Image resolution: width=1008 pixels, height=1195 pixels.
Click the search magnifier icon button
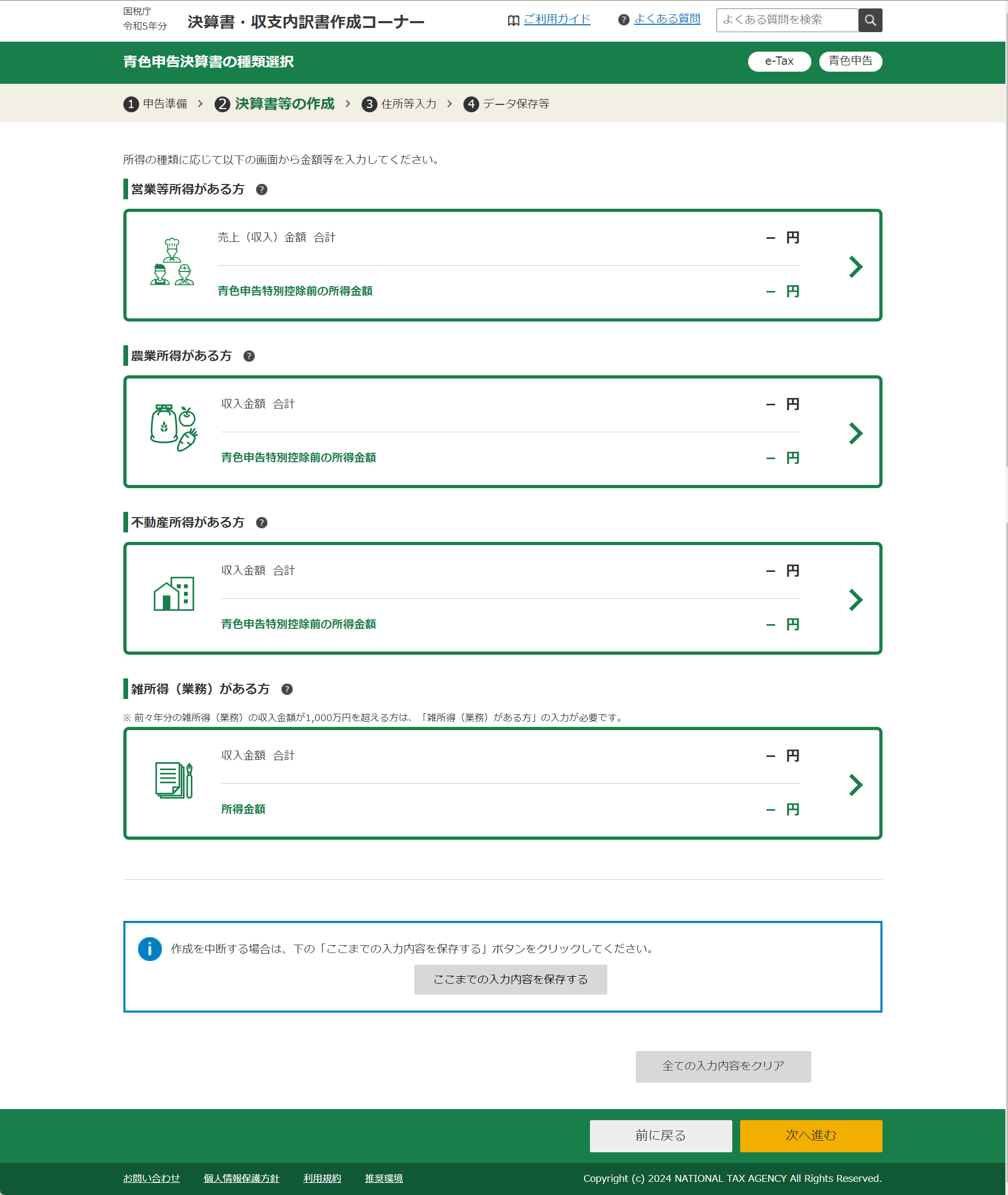(870, 21)
